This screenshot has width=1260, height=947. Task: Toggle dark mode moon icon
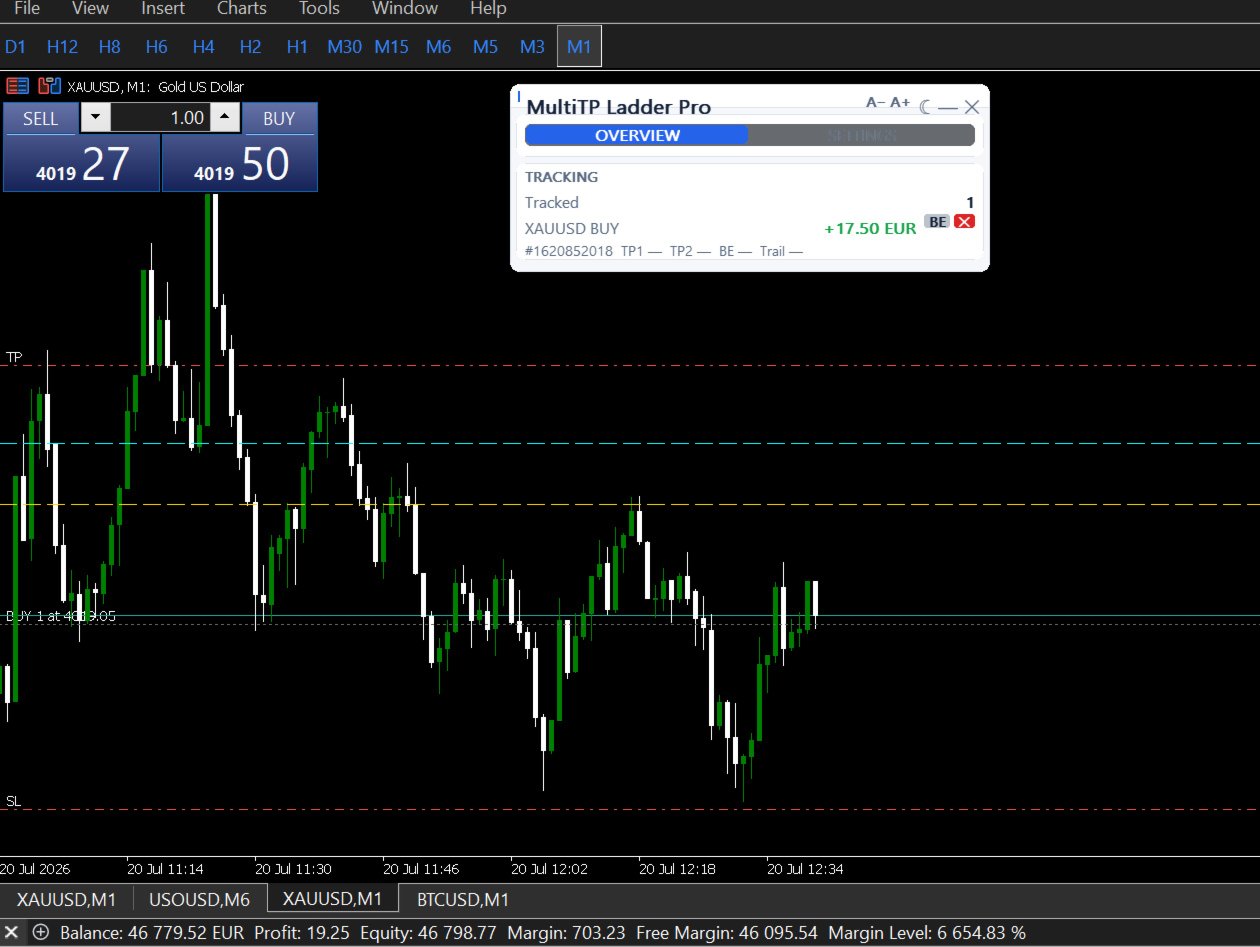click(926, 107)
